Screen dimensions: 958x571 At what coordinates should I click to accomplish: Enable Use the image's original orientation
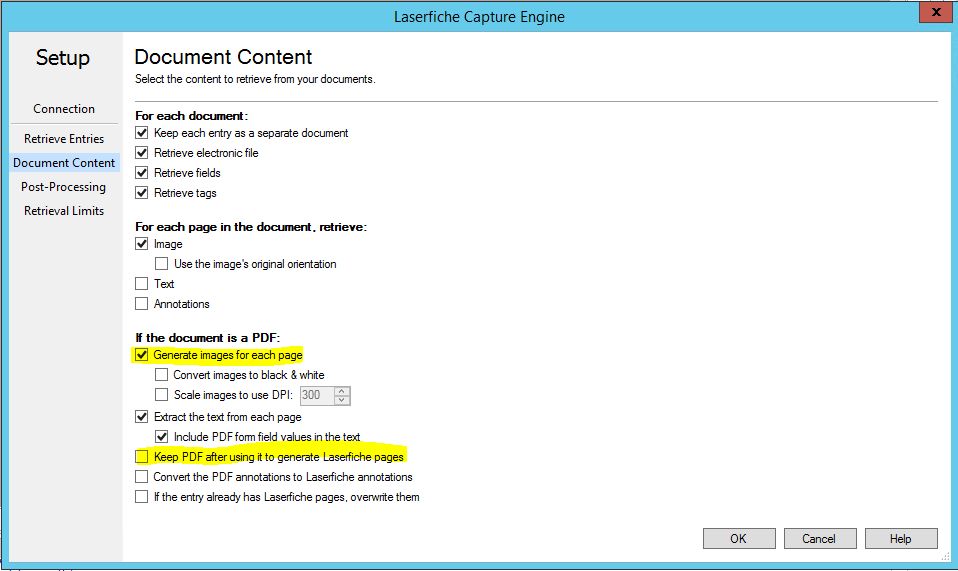pyautogui.click(x=161, y=264)
